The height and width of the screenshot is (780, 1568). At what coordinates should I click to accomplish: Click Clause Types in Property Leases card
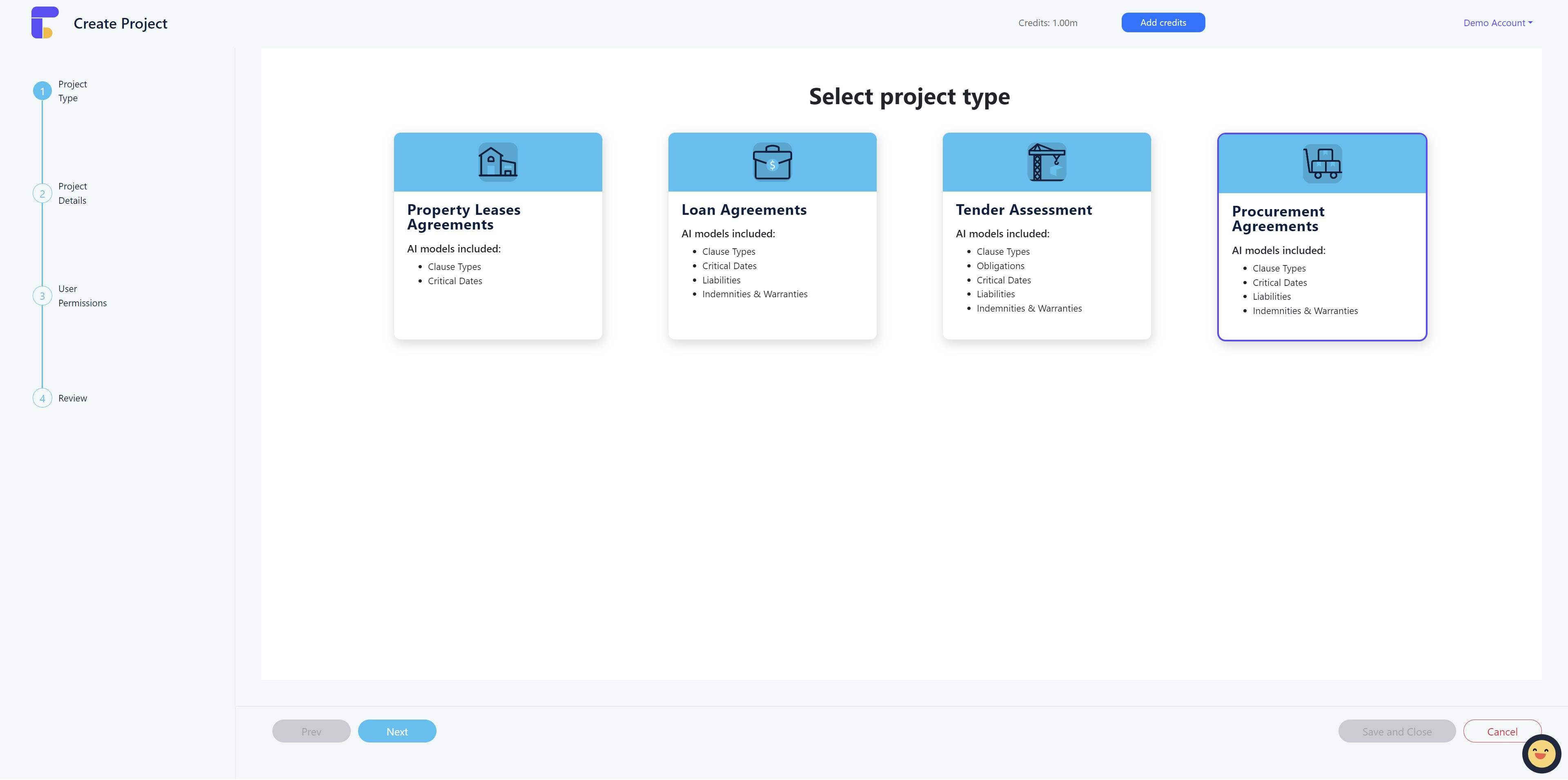click(x=454, y=267)
